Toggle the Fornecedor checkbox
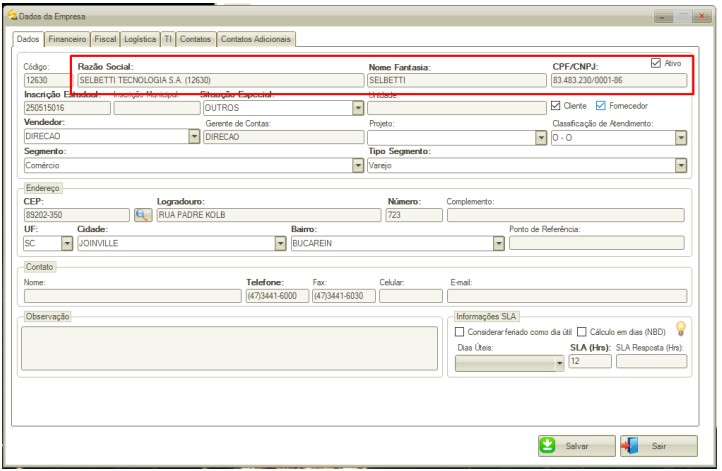Screen dimensions: 722x471 [600, 106]
